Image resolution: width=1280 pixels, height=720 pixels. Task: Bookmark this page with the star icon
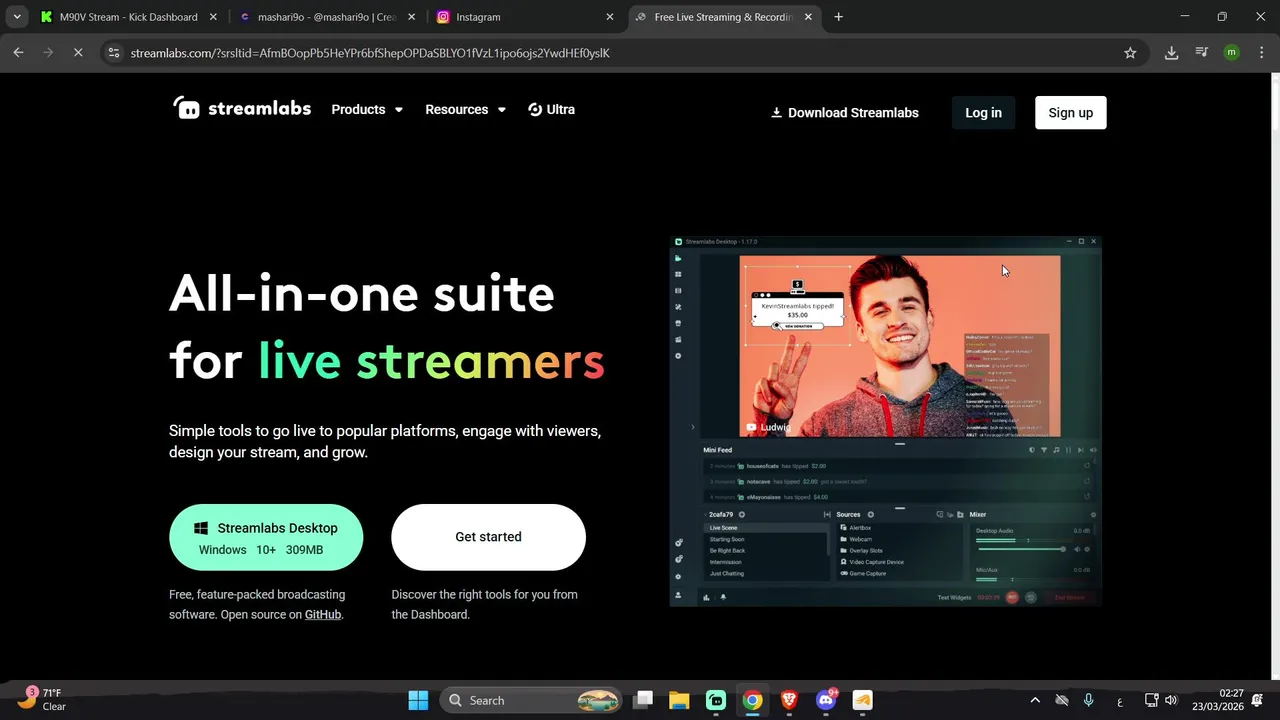click(x=1130, y=53)
